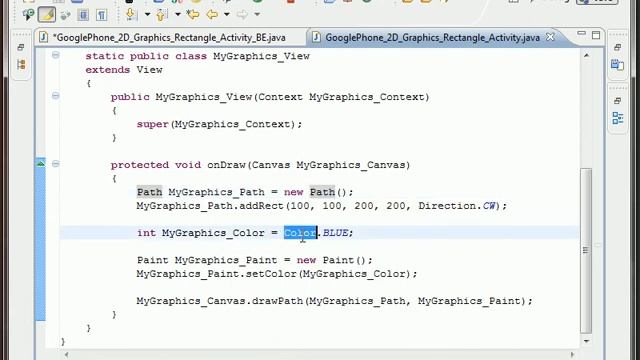Click MyGraphics_Canvas.drawPath statement
The width and height of the screenshot is (640, 360).
[335, 301]
